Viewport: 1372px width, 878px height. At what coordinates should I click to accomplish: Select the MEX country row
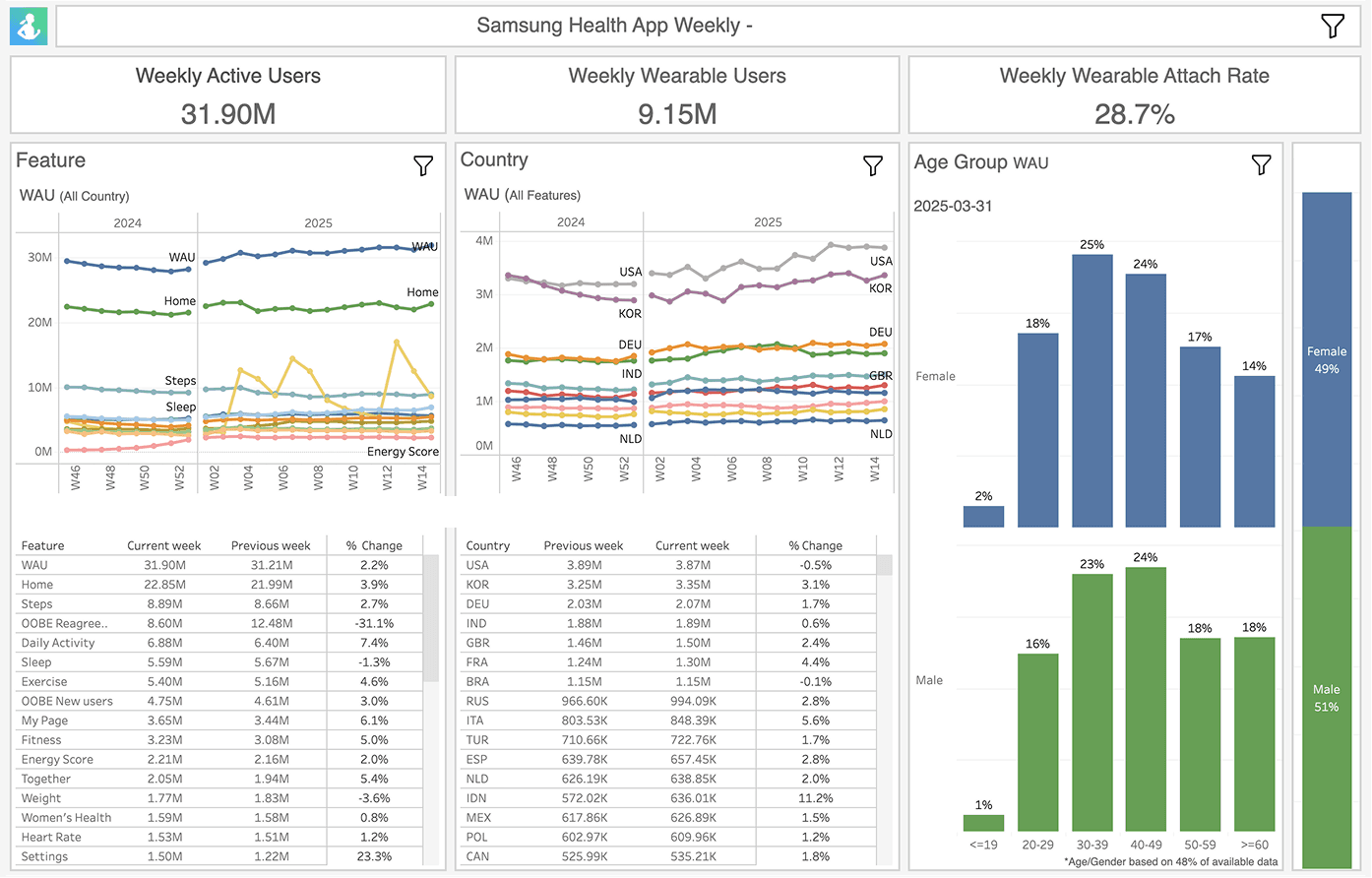click(668, 818)
